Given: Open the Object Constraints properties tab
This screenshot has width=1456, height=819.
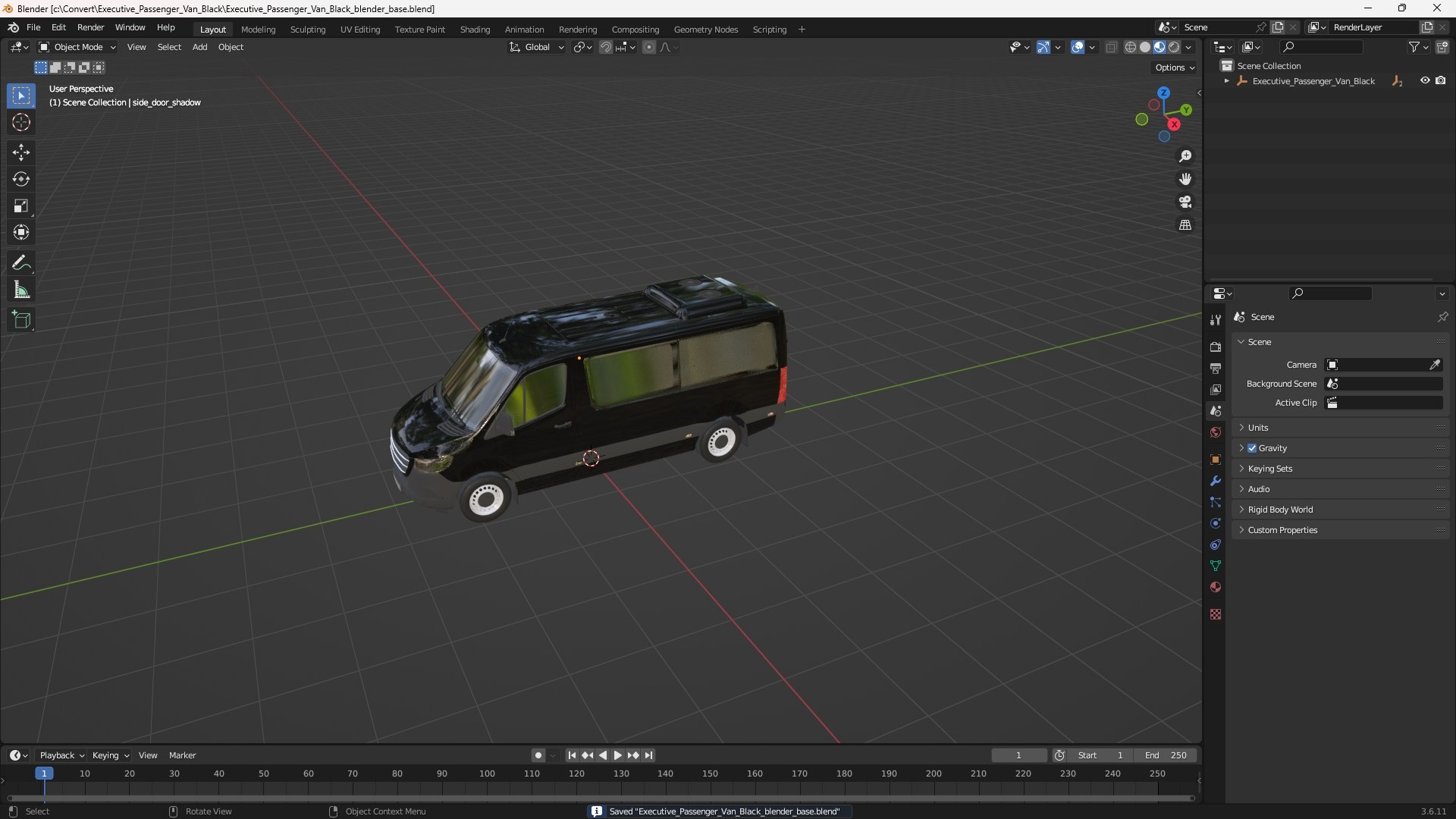Looking at the screenshot, I should click(x=1216, y=544).
